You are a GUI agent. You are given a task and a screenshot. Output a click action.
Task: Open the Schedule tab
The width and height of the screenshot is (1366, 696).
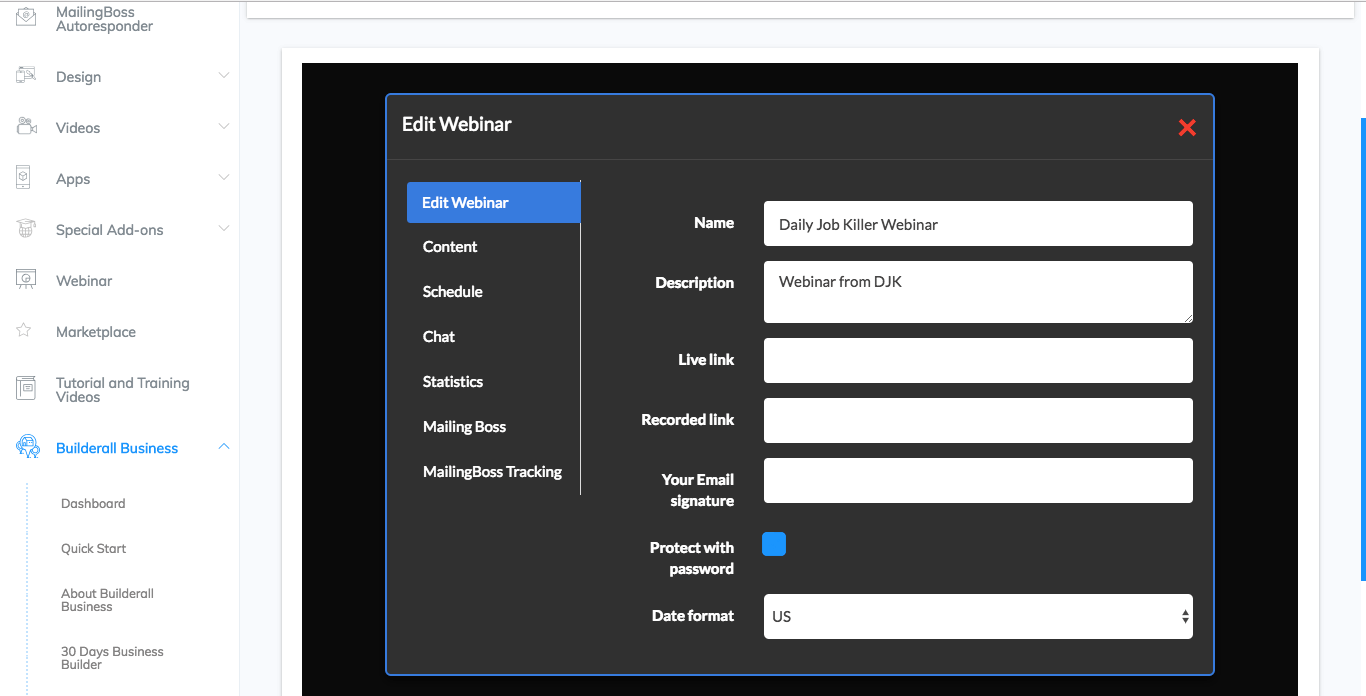click(453, 292)
